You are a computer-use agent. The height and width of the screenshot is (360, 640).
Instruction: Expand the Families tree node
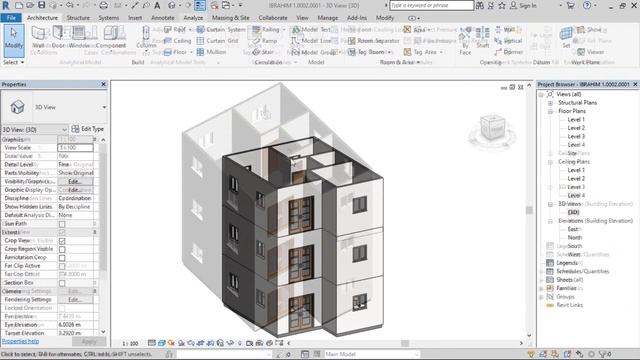pos(542,288)
